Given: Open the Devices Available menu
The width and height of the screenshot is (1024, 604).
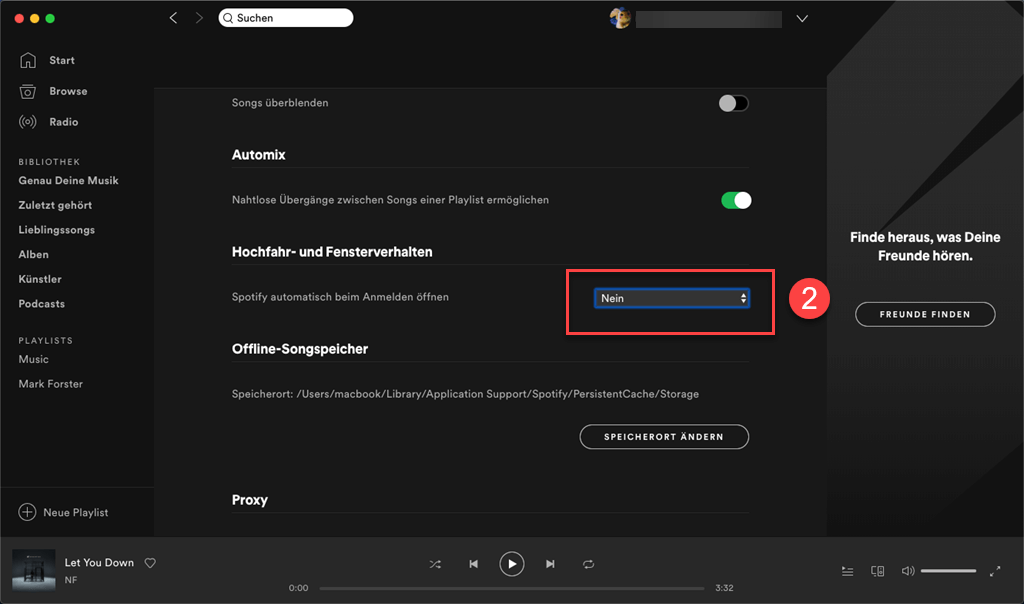Looking at the screenshot, I should coord(877,571).
